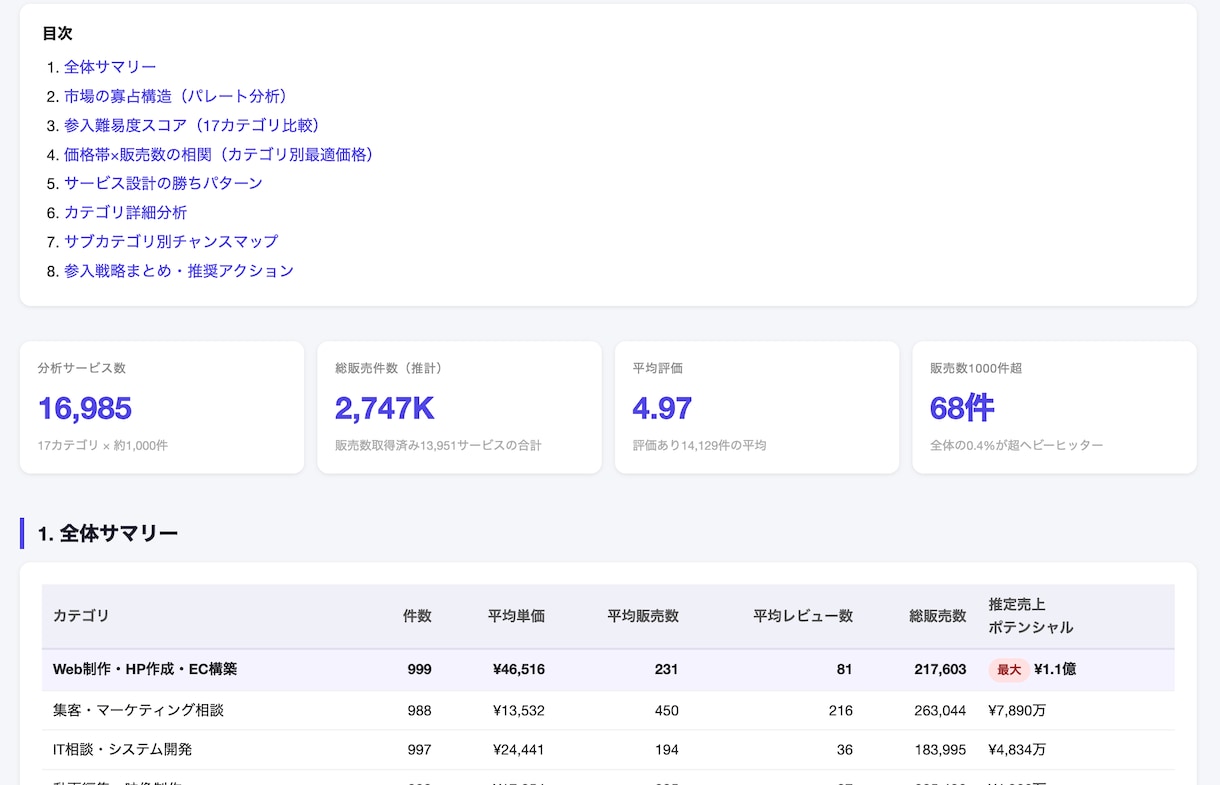The image size is (1220, 785).
Task: Click the ¥24,441 average price cell
Action: click(x=519, y=750)
